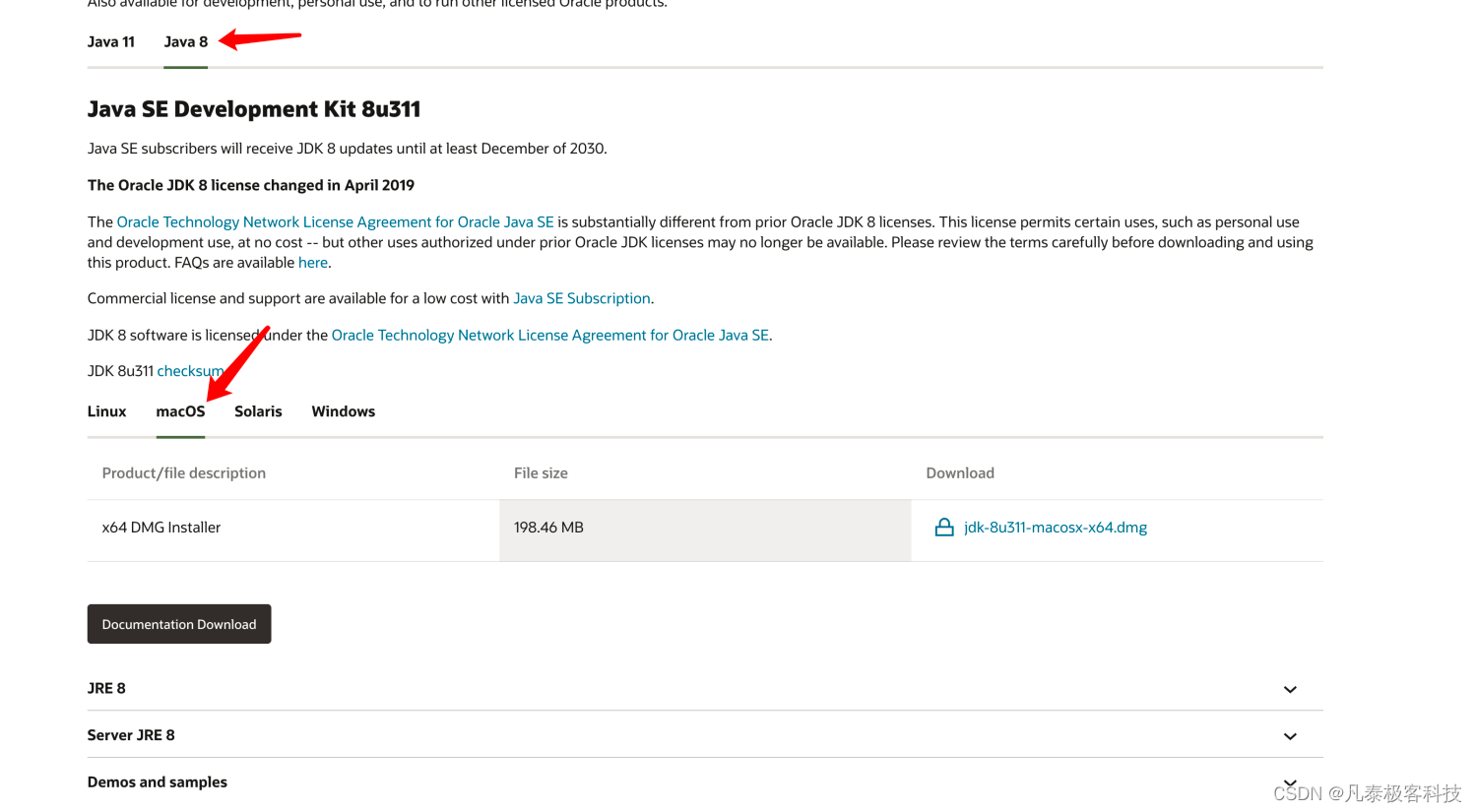Show Windows downloads tab

[x=343, y=411]
